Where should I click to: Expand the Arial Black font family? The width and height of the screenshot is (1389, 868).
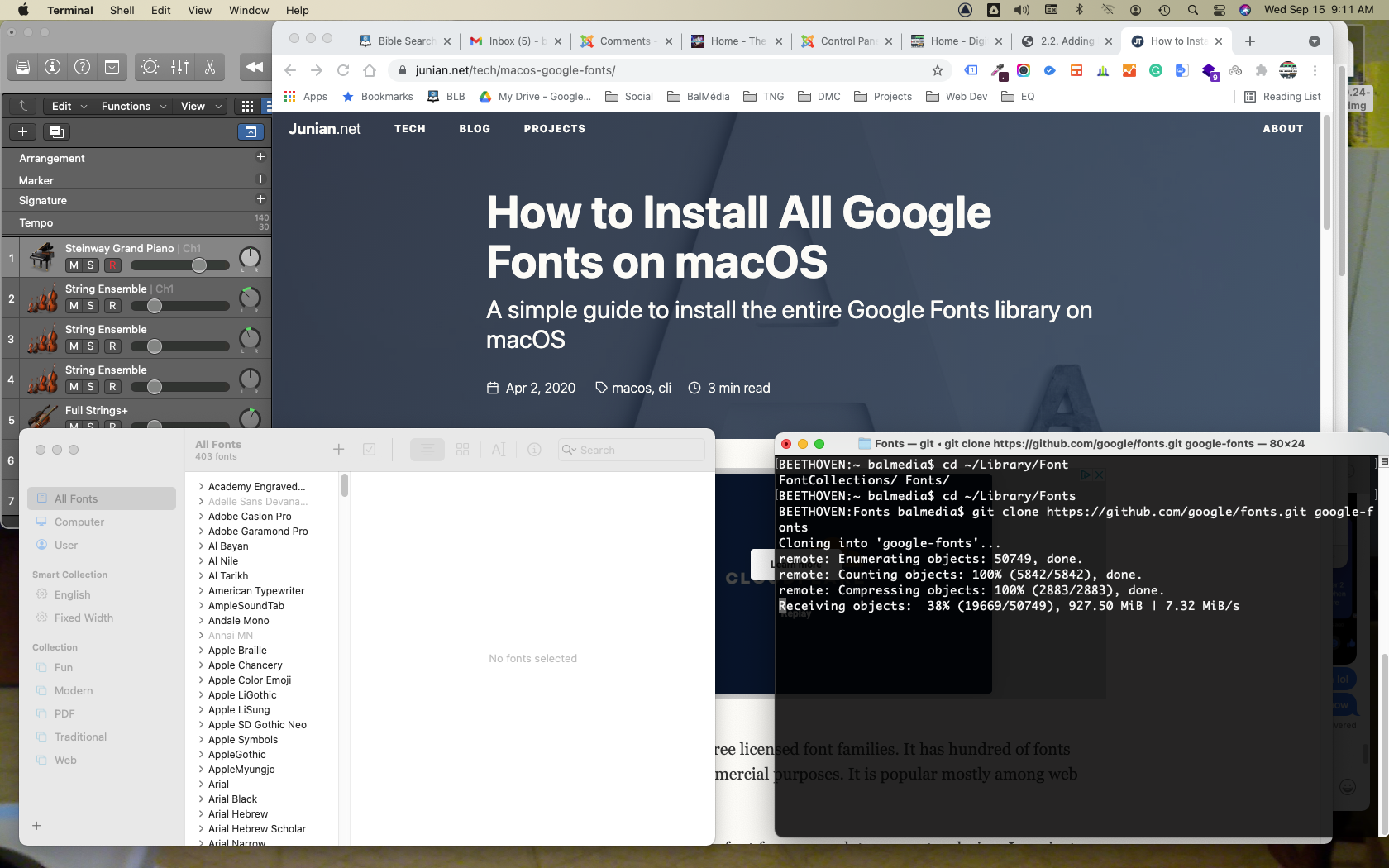pos(201,799)
